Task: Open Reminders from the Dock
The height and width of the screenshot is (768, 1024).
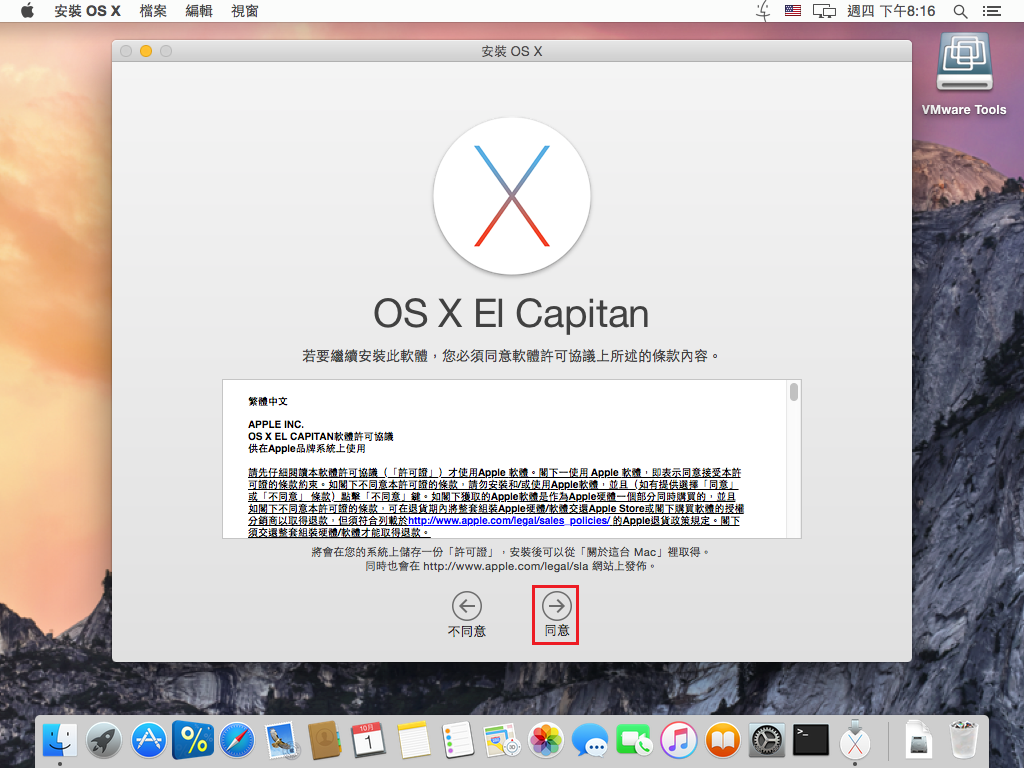Action: [457, 741]
